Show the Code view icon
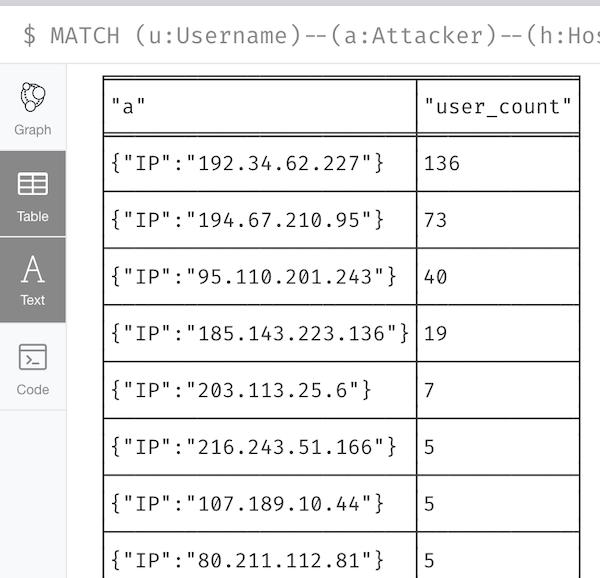 tap(33, 357)
